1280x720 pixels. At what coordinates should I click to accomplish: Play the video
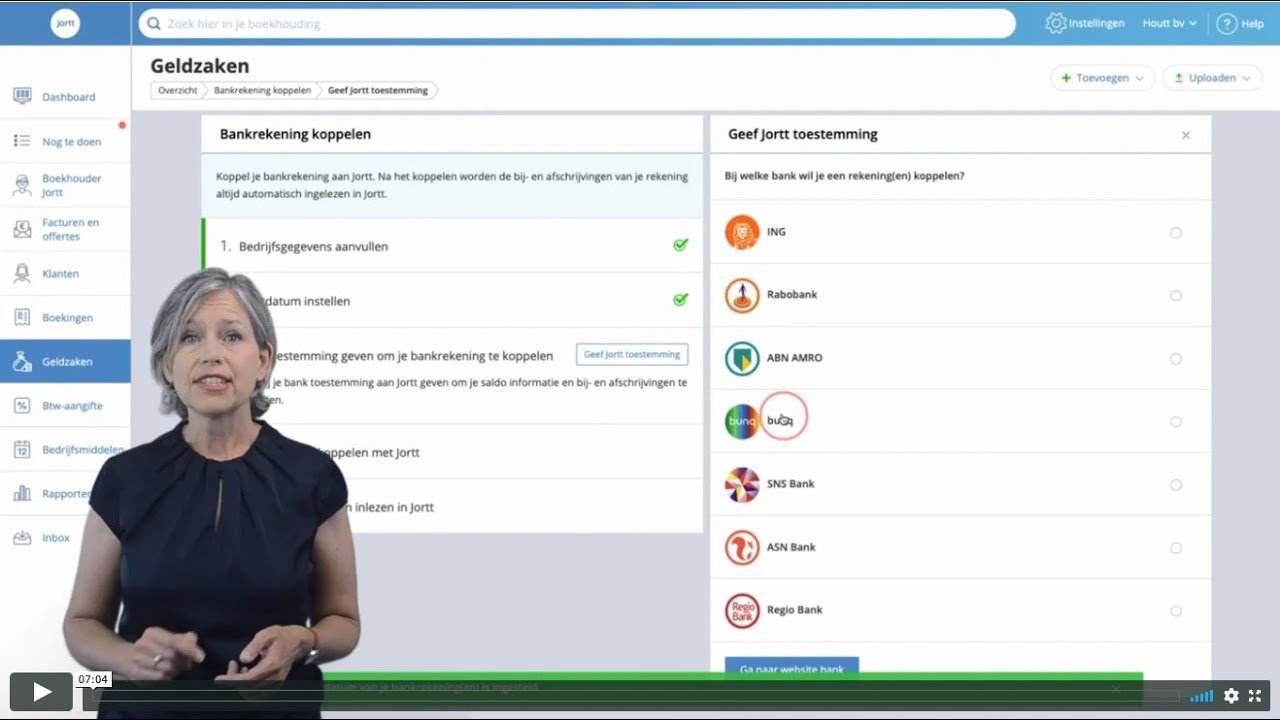pos(41,692)
